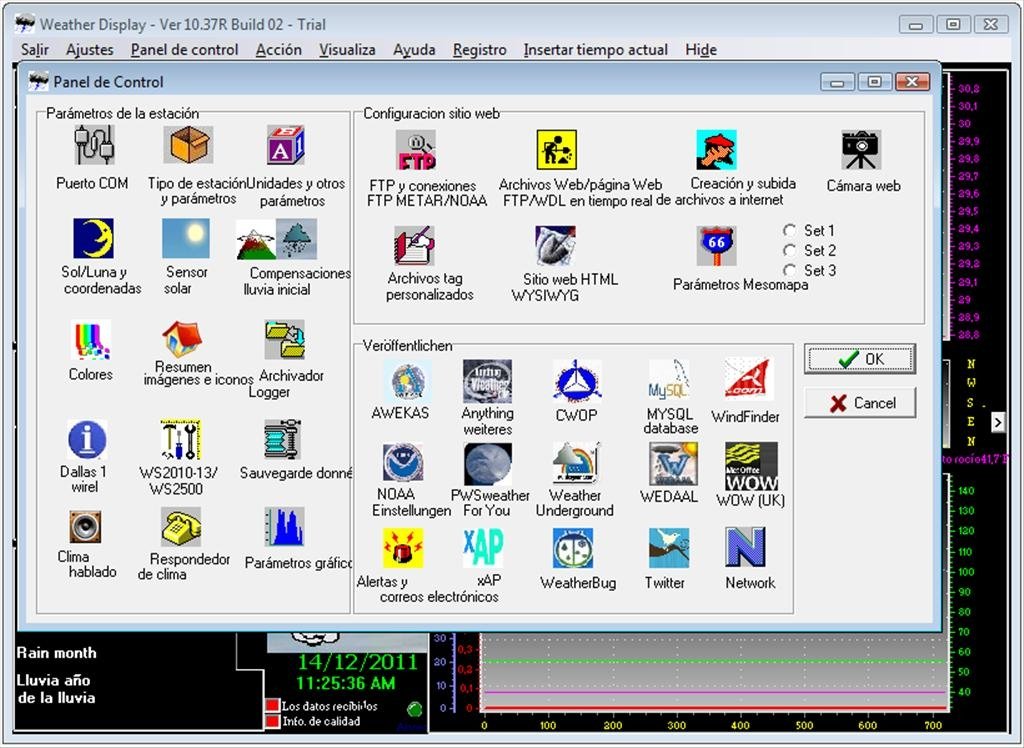Open the Cámara web icon

861,150
